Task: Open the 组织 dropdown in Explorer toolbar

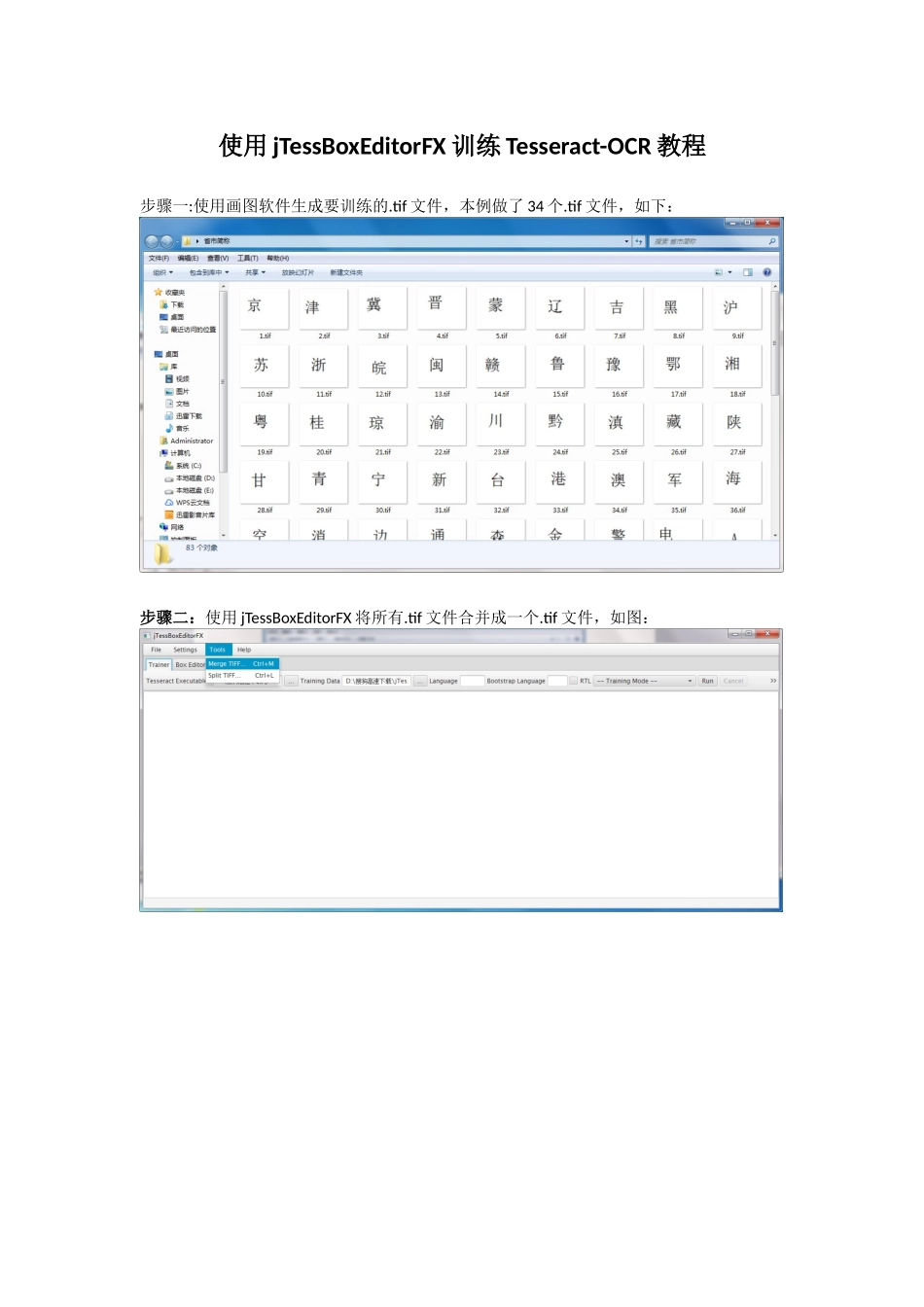Action: pos(162,273)
